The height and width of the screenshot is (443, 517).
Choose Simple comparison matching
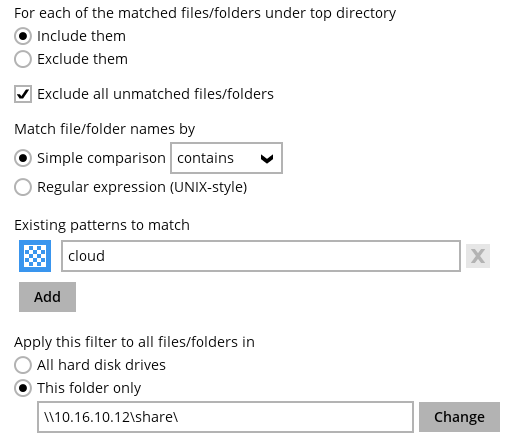[23, 158]
